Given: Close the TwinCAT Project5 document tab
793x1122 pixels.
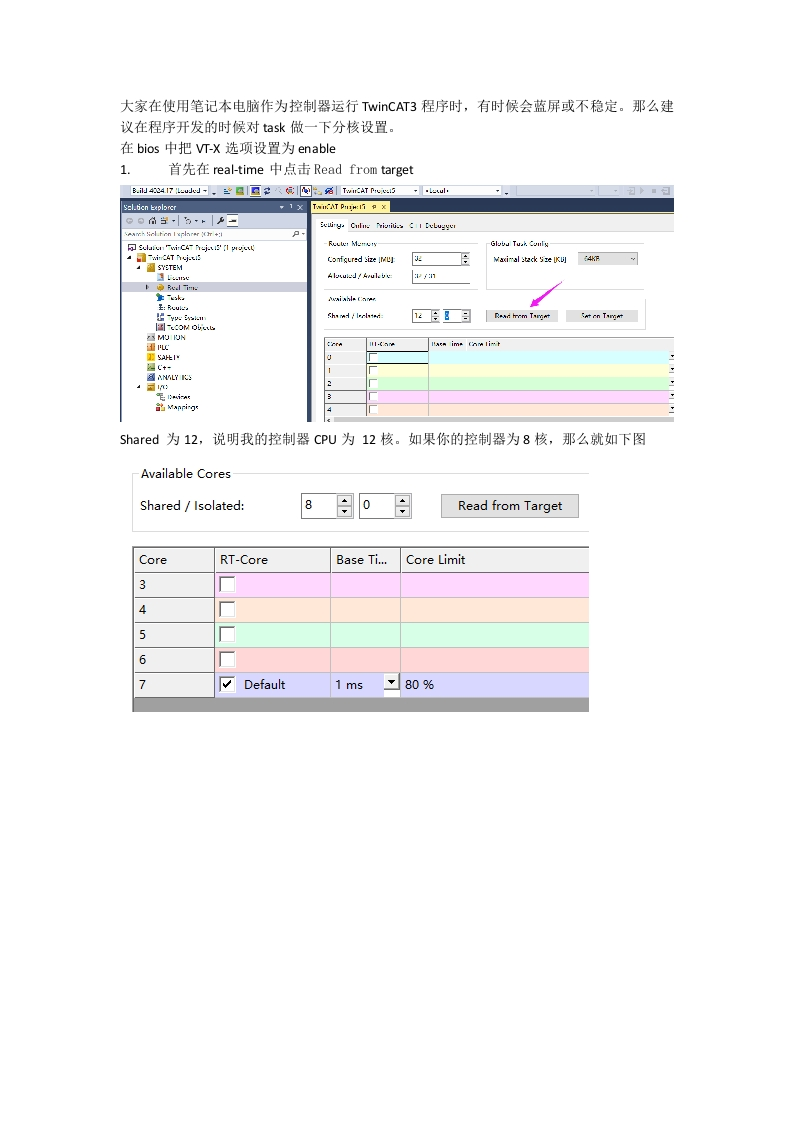Looking at the screenshot, I should 384,207.
